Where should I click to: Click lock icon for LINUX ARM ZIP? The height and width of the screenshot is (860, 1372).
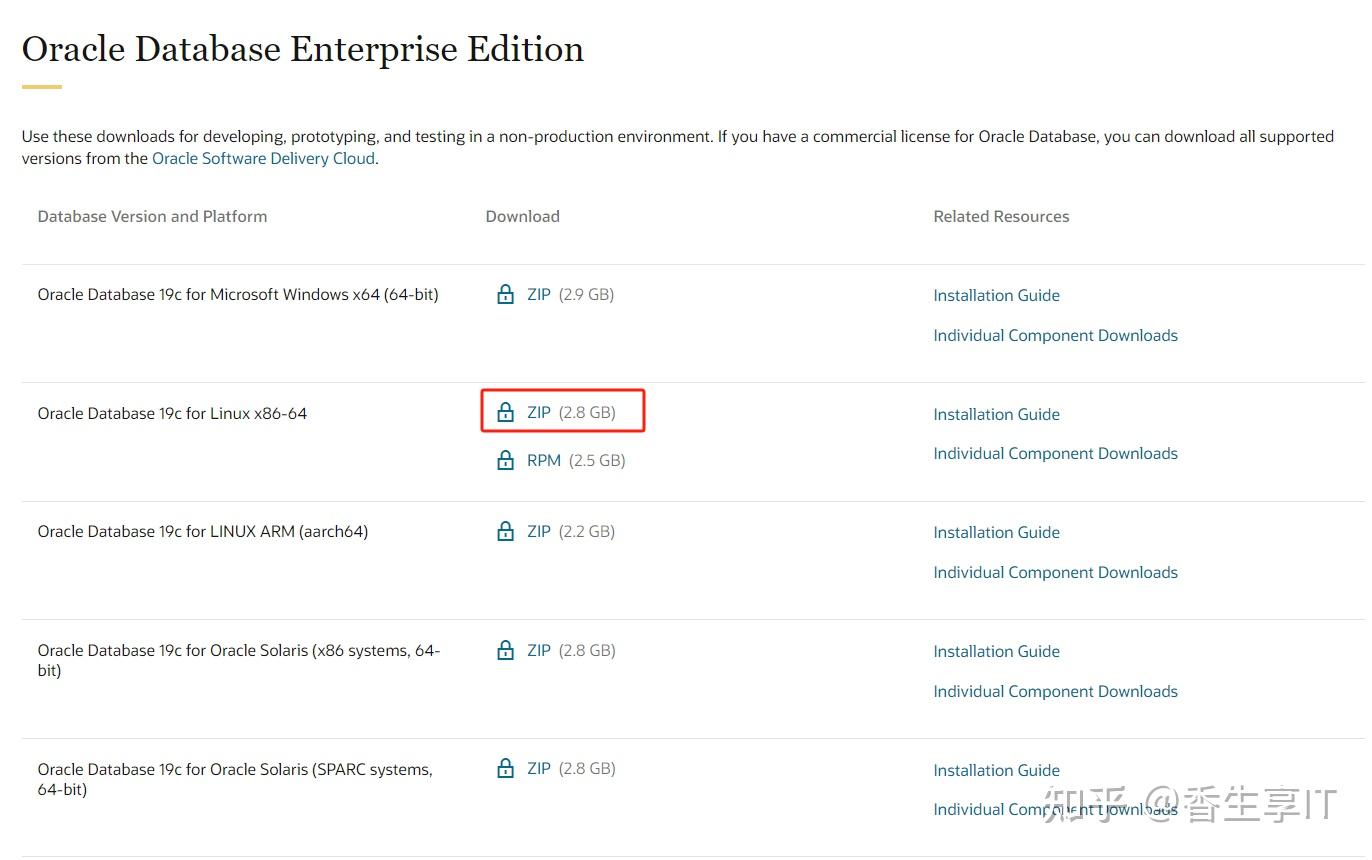click(x=506, y=531)
